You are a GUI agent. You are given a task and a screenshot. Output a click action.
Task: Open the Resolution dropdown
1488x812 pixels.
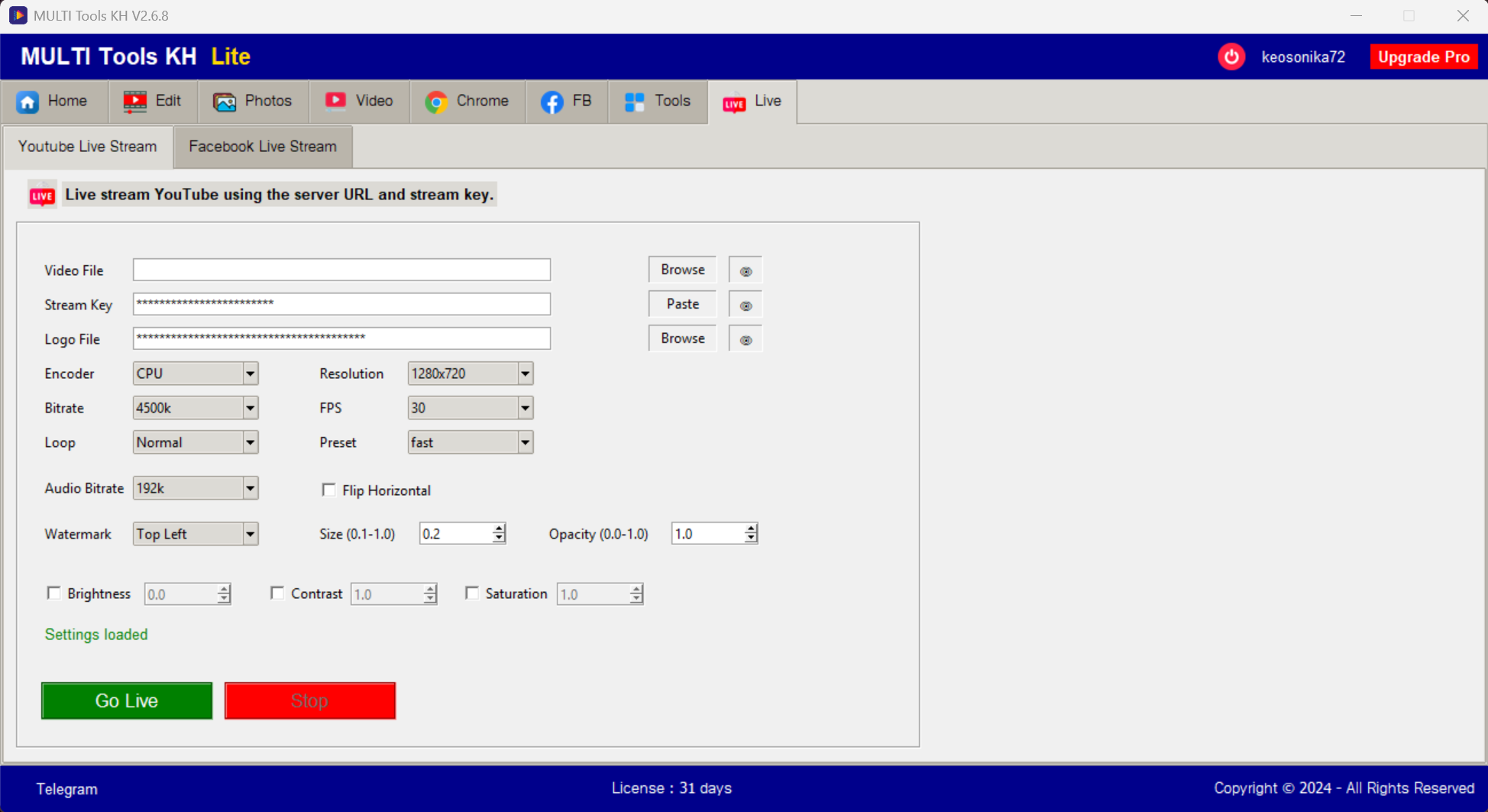click(x=525, y=374)
